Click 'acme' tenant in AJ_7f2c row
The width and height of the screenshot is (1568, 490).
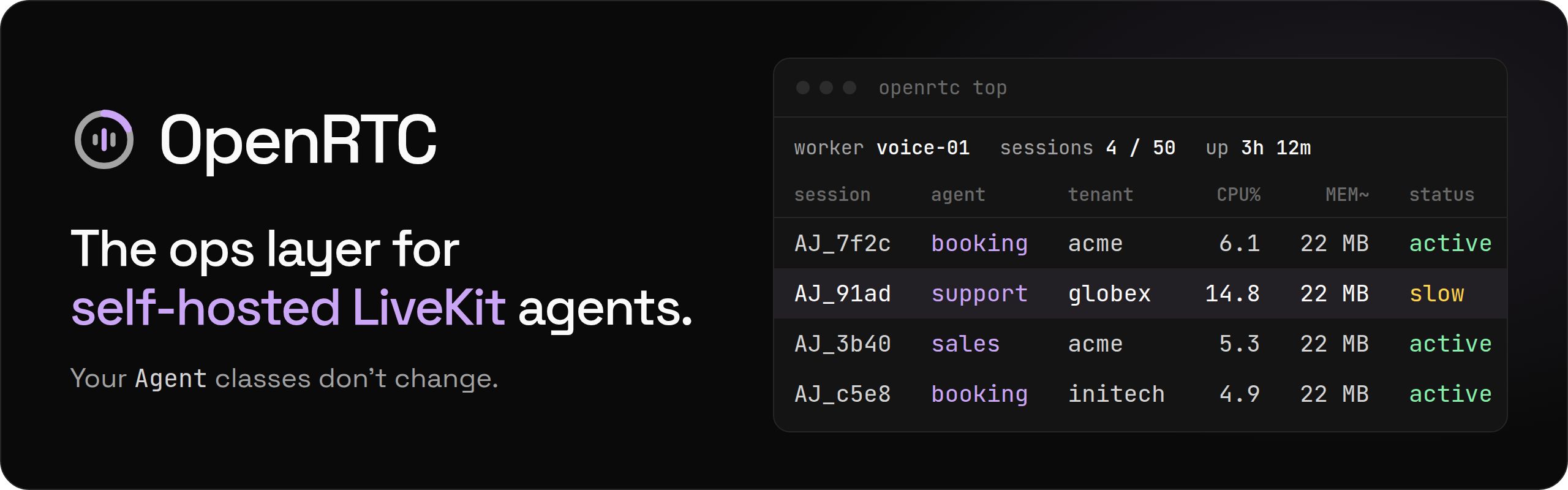point(1096,244)
